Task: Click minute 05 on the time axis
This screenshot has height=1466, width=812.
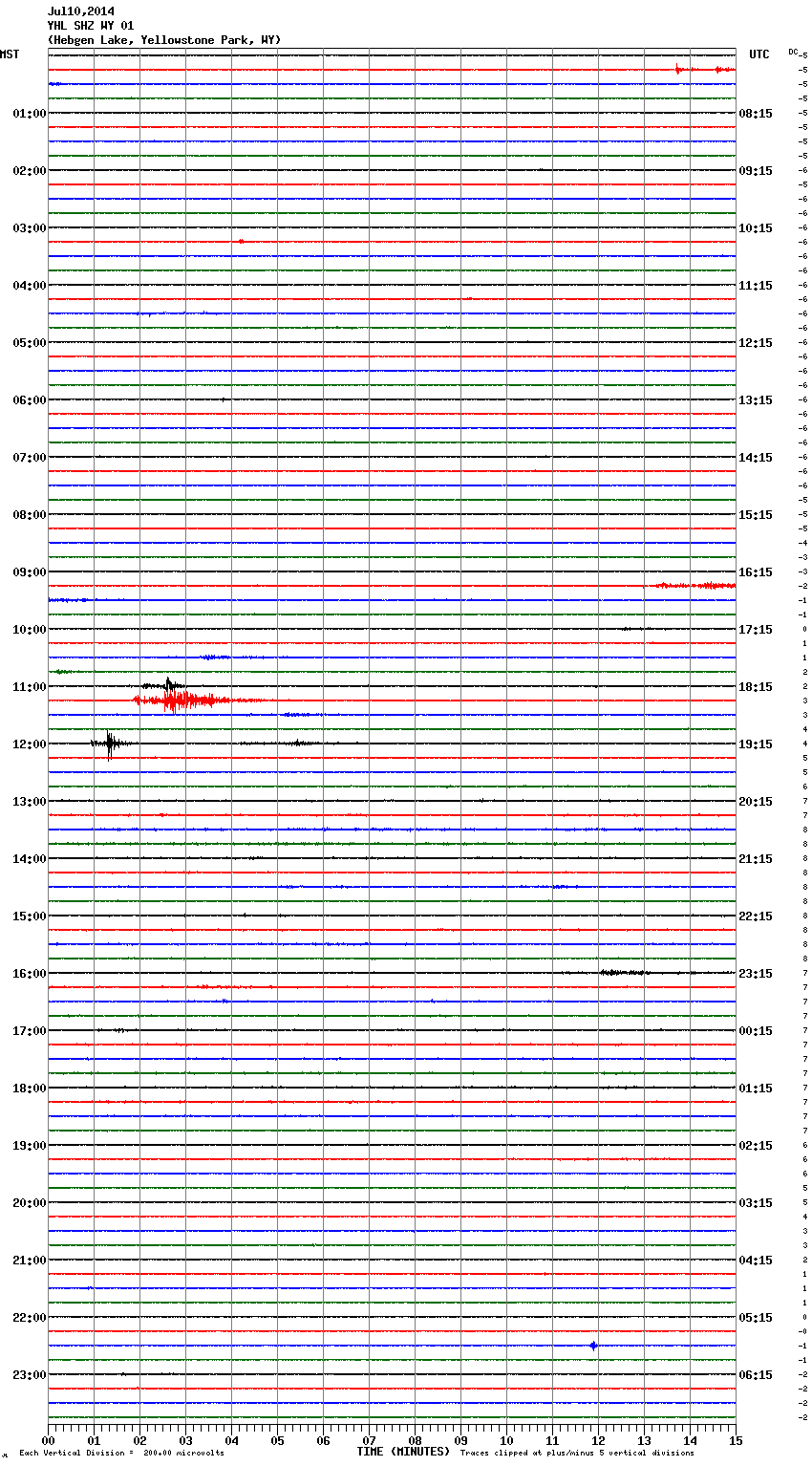Action: coord(277,1440)
